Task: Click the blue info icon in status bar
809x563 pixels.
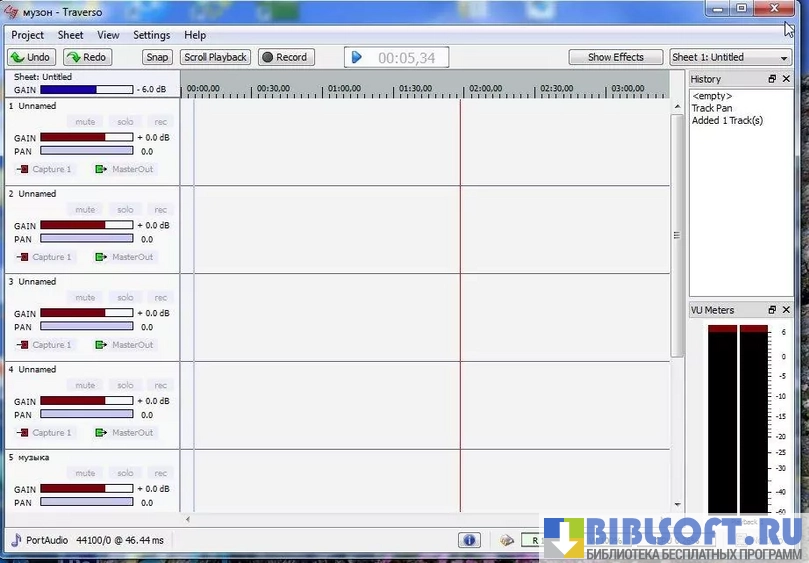Action: [x=469, y=540]
